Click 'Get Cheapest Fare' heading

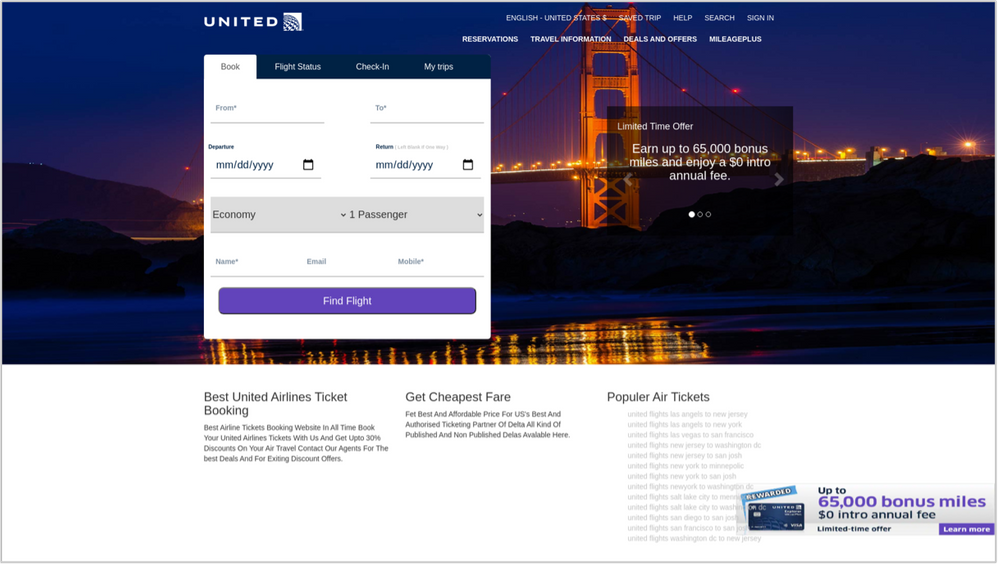pyautogui.click(x=458, y=397)
